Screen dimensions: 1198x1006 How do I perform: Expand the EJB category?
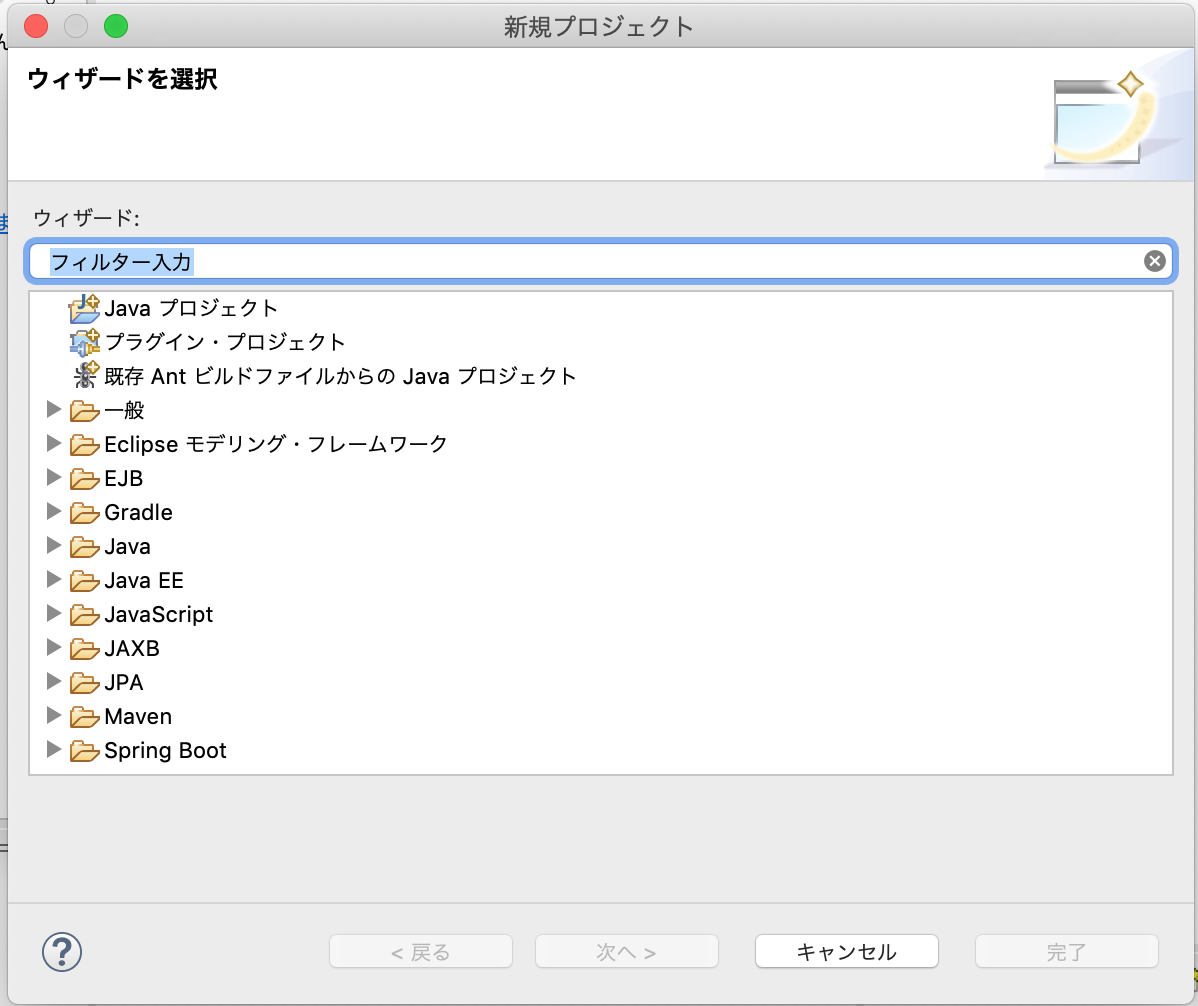tap(53, 477)
